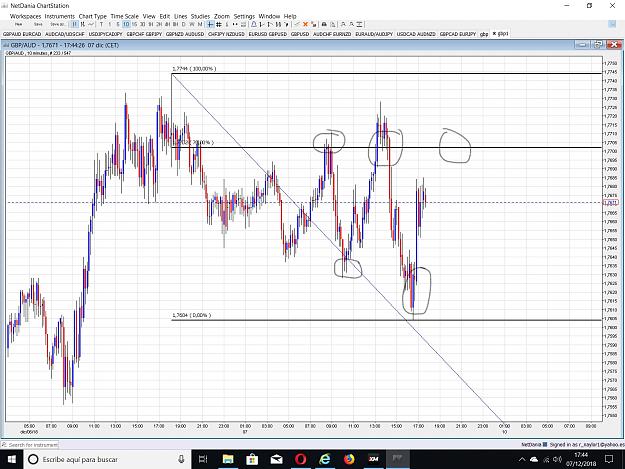
Task: Close the last workspace tab with X
Action: (x=494, y=33)
